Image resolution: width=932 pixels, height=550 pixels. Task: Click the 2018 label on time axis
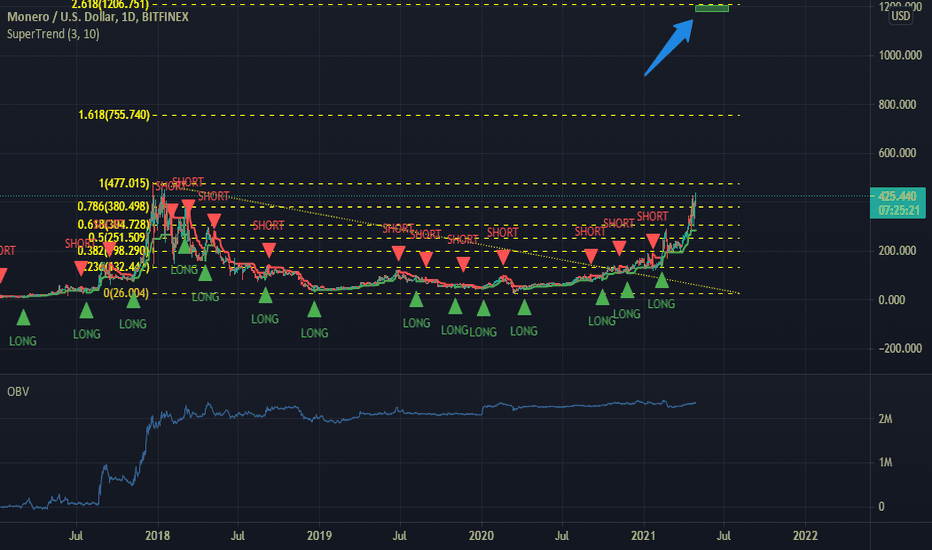158,536
